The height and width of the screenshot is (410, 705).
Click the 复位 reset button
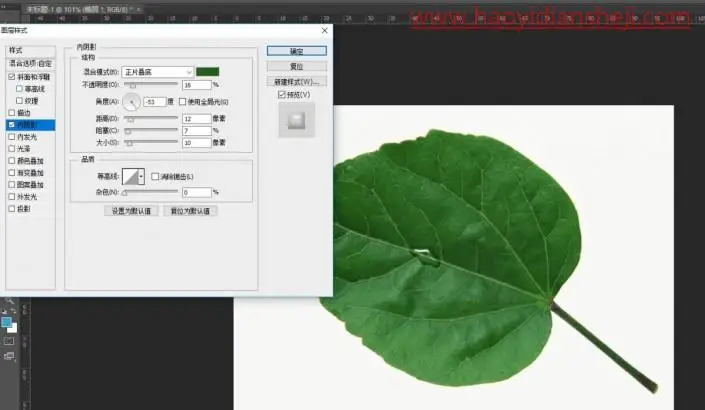297,67
